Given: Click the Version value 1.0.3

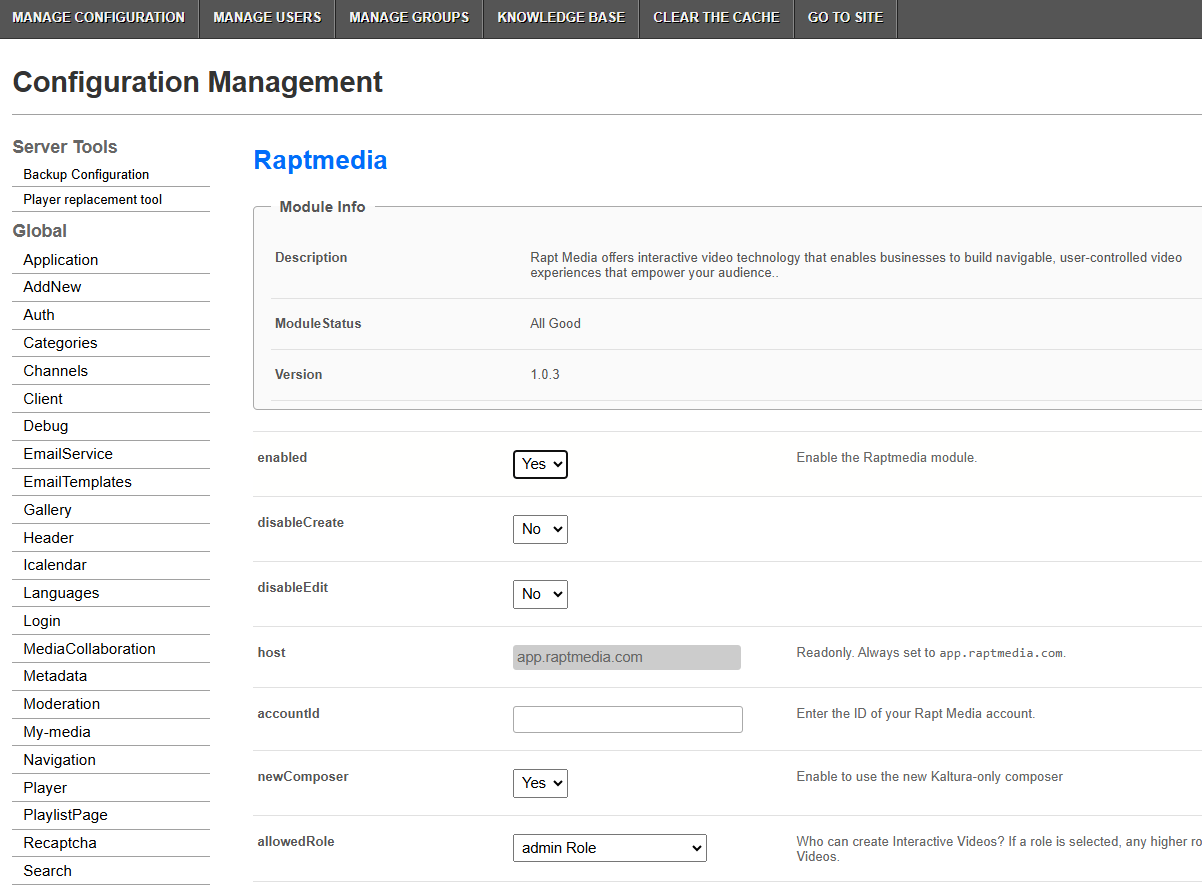Looking at the screenshot, I should 545,375.
